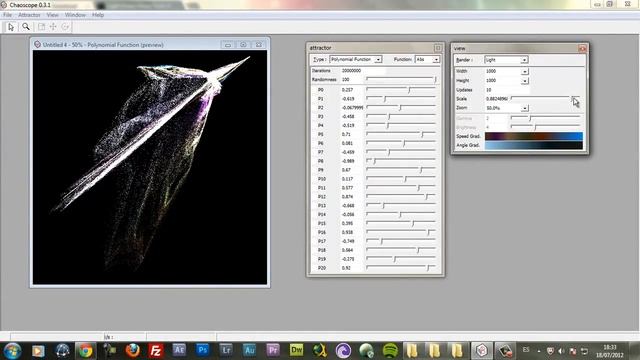Open the Window menu

[x=75, y=15]
